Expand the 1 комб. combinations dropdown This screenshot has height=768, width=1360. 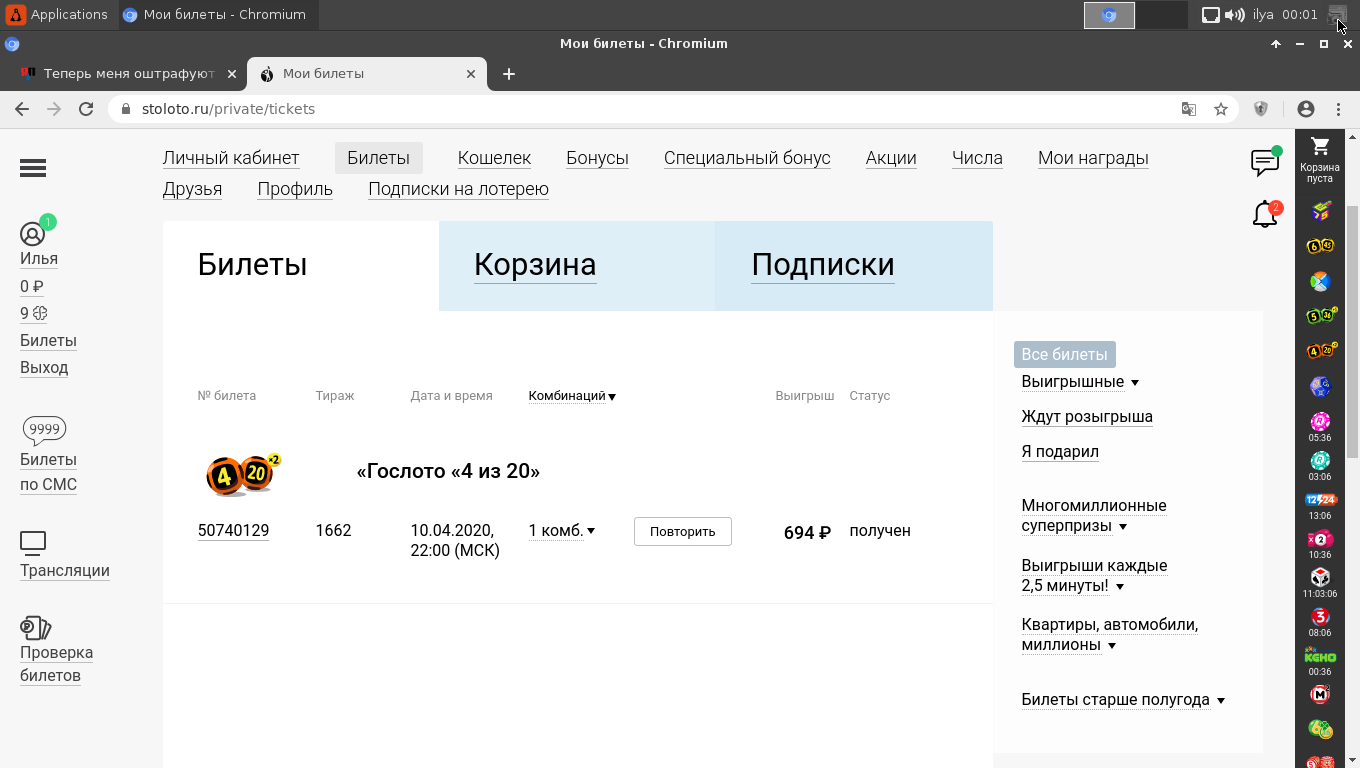[x=562, y=531]
